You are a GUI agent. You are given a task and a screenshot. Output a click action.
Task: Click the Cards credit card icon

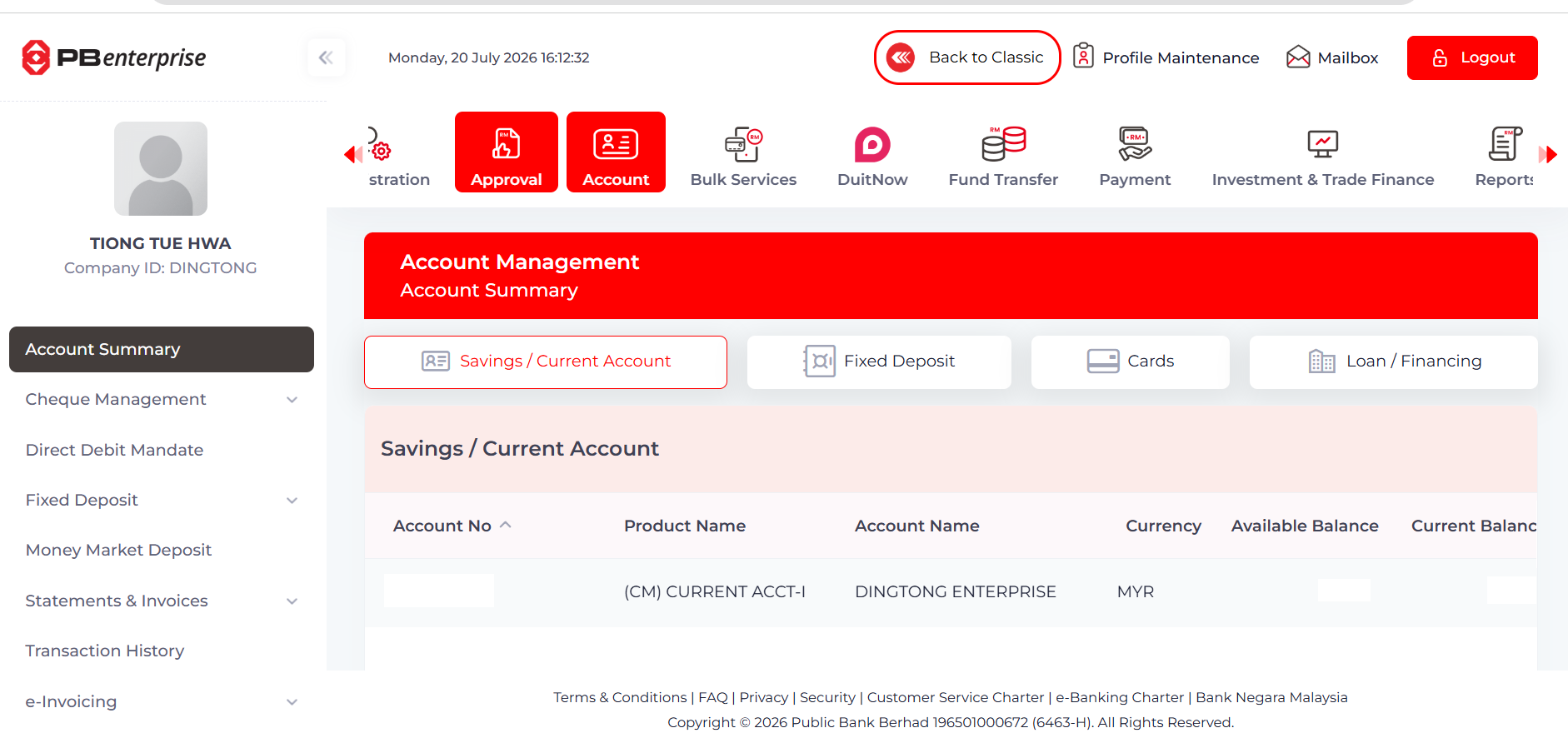tap(1103, 361)
